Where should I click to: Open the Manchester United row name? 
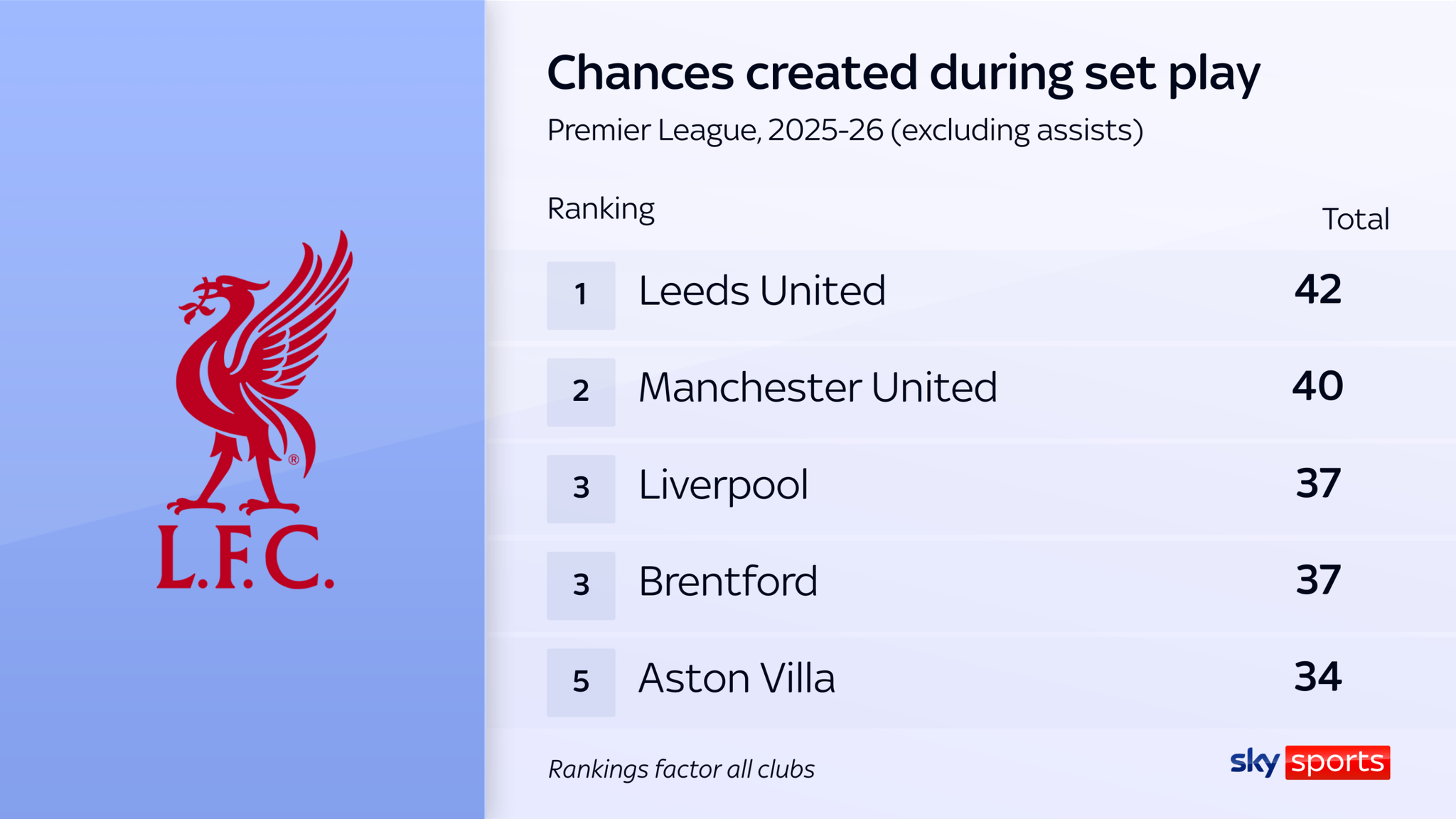[818, 387]
